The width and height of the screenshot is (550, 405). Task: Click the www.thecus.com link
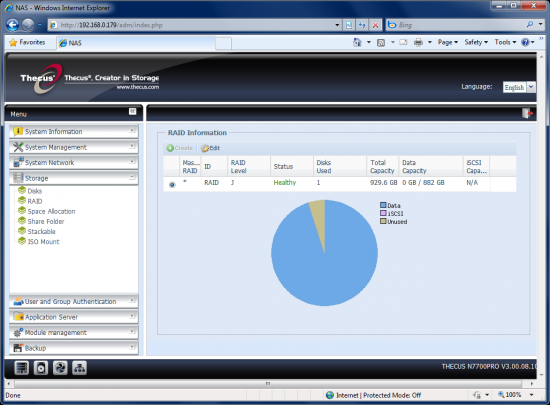138,87
